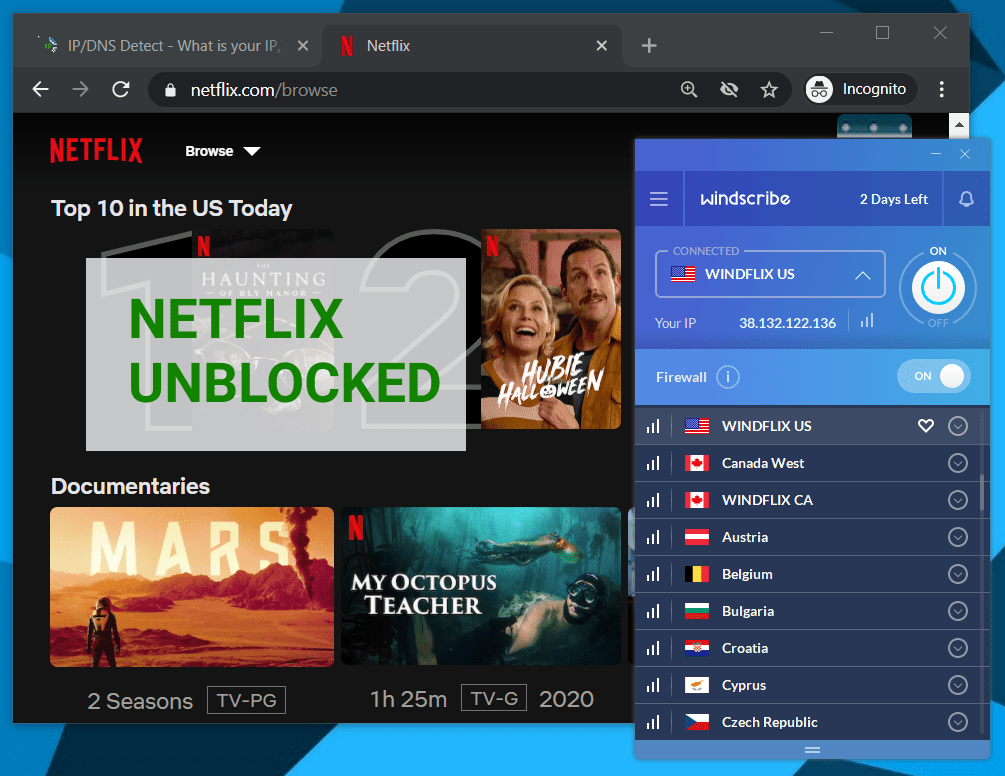The width and height of the screenshot is (1005, 776).
Task: Grab the Windscribe bottom drag handle
Action: (812, 750)
